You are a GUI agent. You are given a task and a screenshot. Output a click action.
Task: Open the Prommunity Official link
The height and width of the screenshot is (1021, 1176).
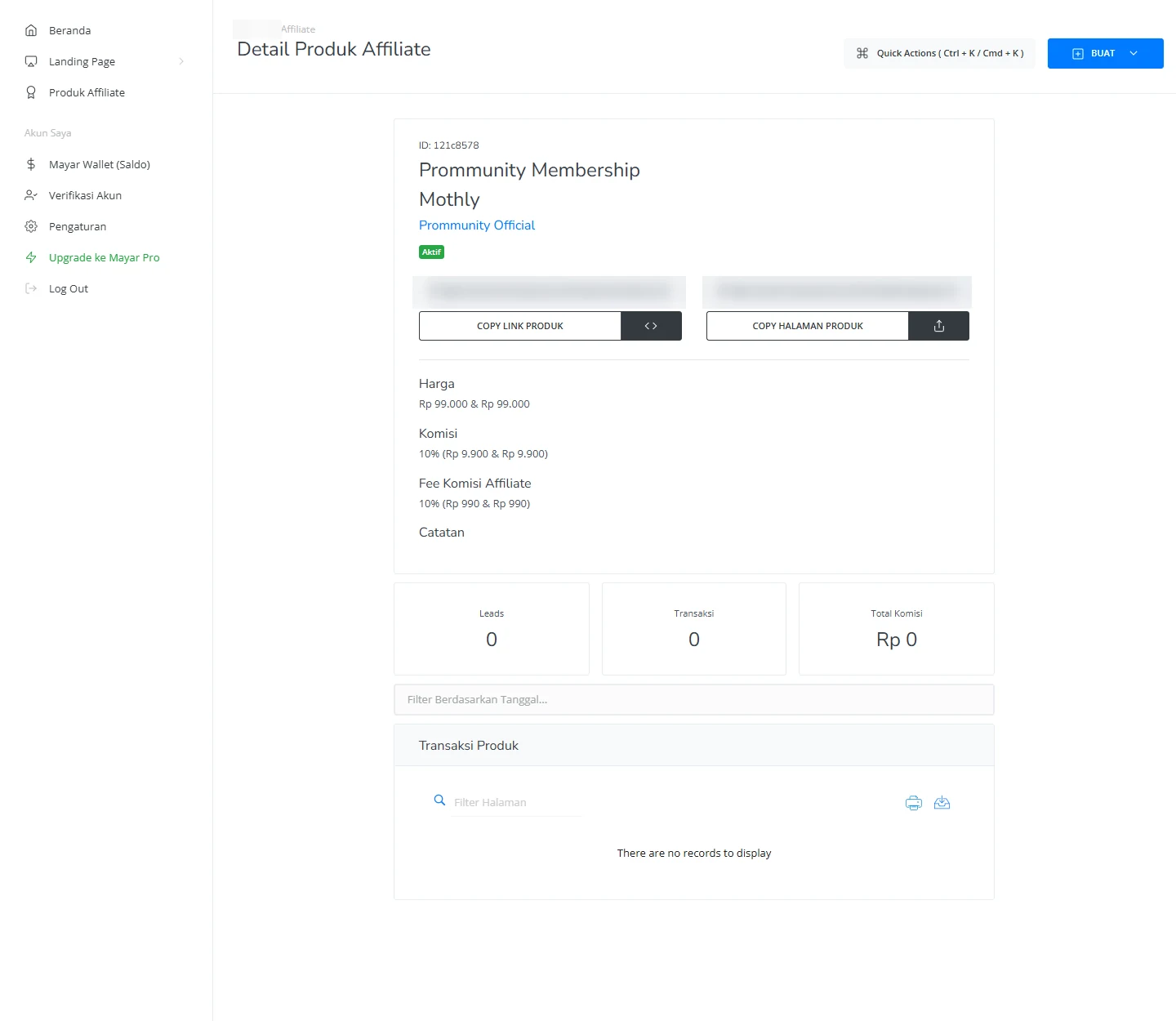477,225
